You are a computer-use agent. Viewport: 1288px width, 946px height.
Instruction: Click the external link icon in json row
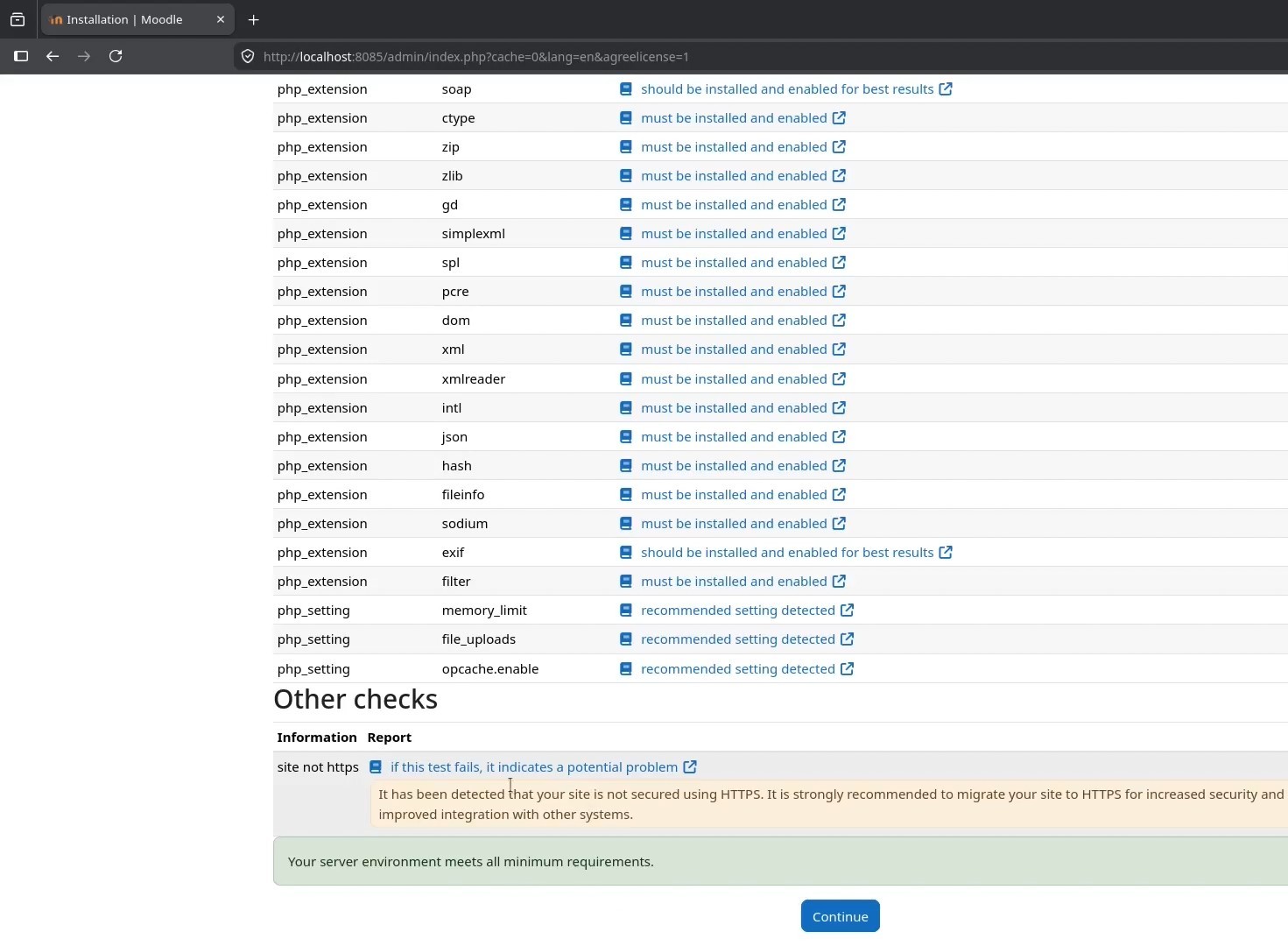pyautogui.click(x=839, y=437)
